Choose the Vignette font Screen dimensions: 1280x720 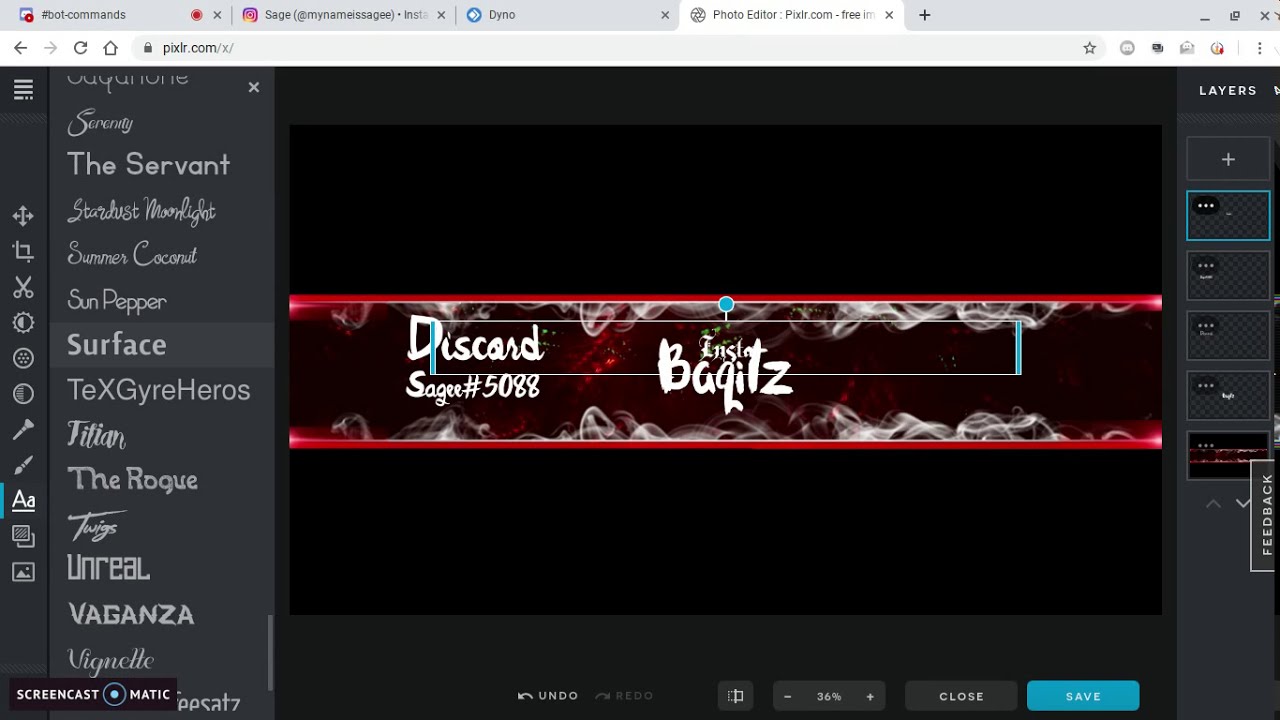pos(110,660)
